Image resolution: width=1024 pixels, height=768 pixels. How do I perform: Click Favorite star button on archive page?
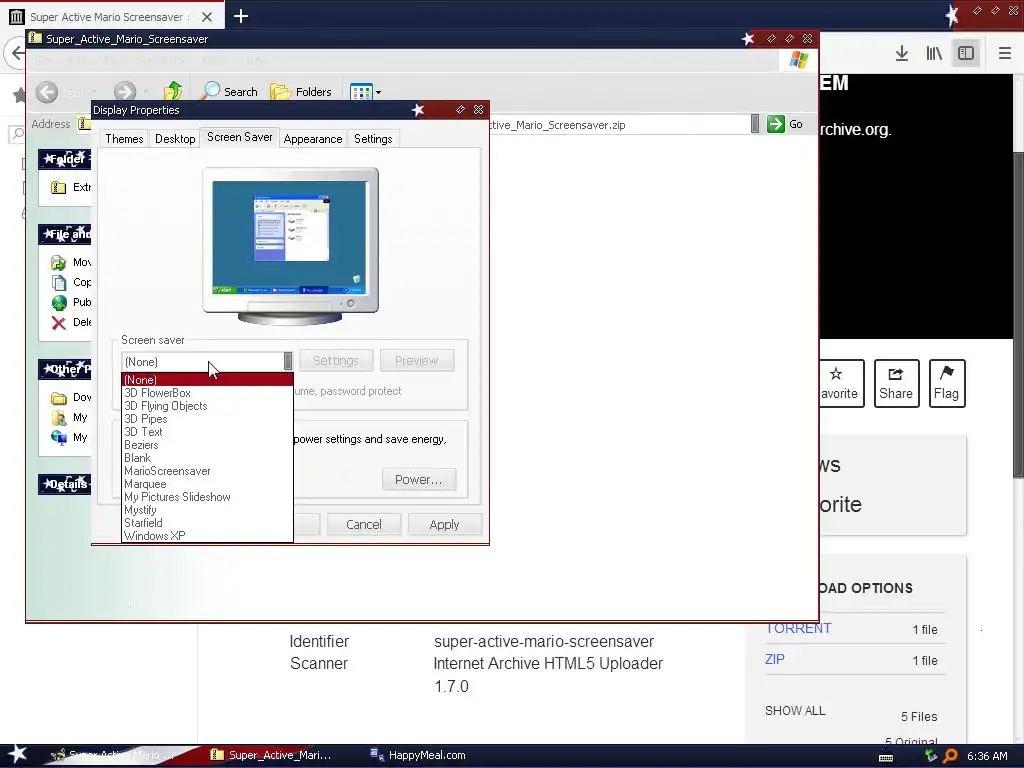click(840, 383)
